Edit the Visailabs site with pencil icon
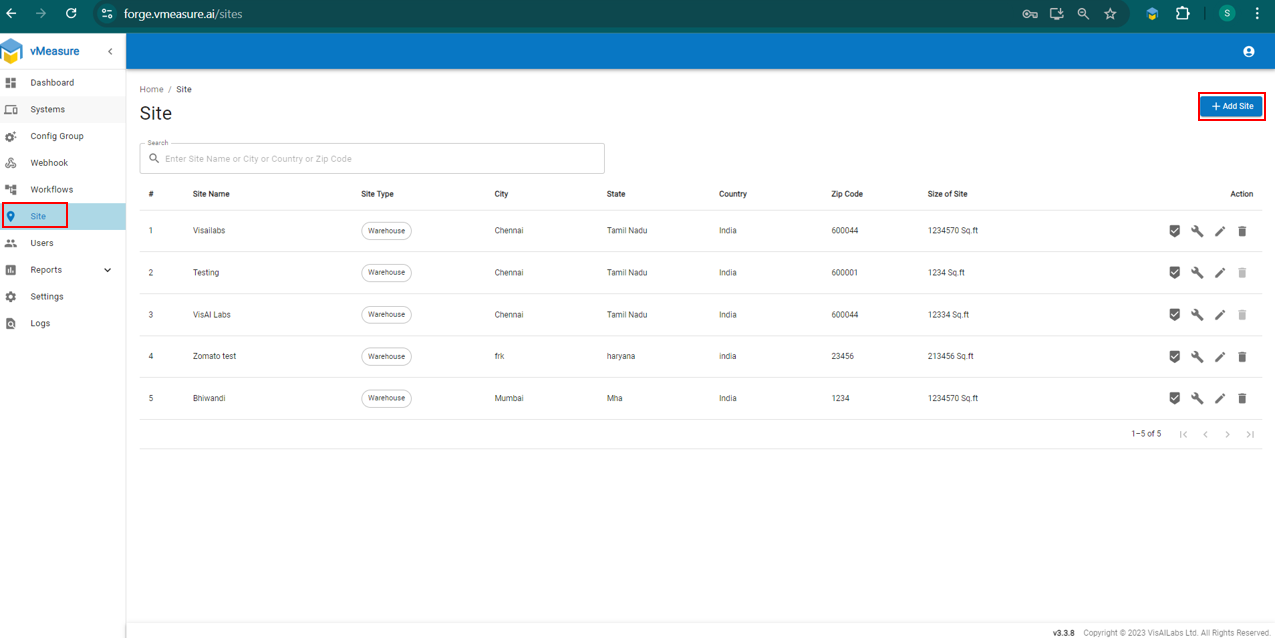 [1220, 231]
